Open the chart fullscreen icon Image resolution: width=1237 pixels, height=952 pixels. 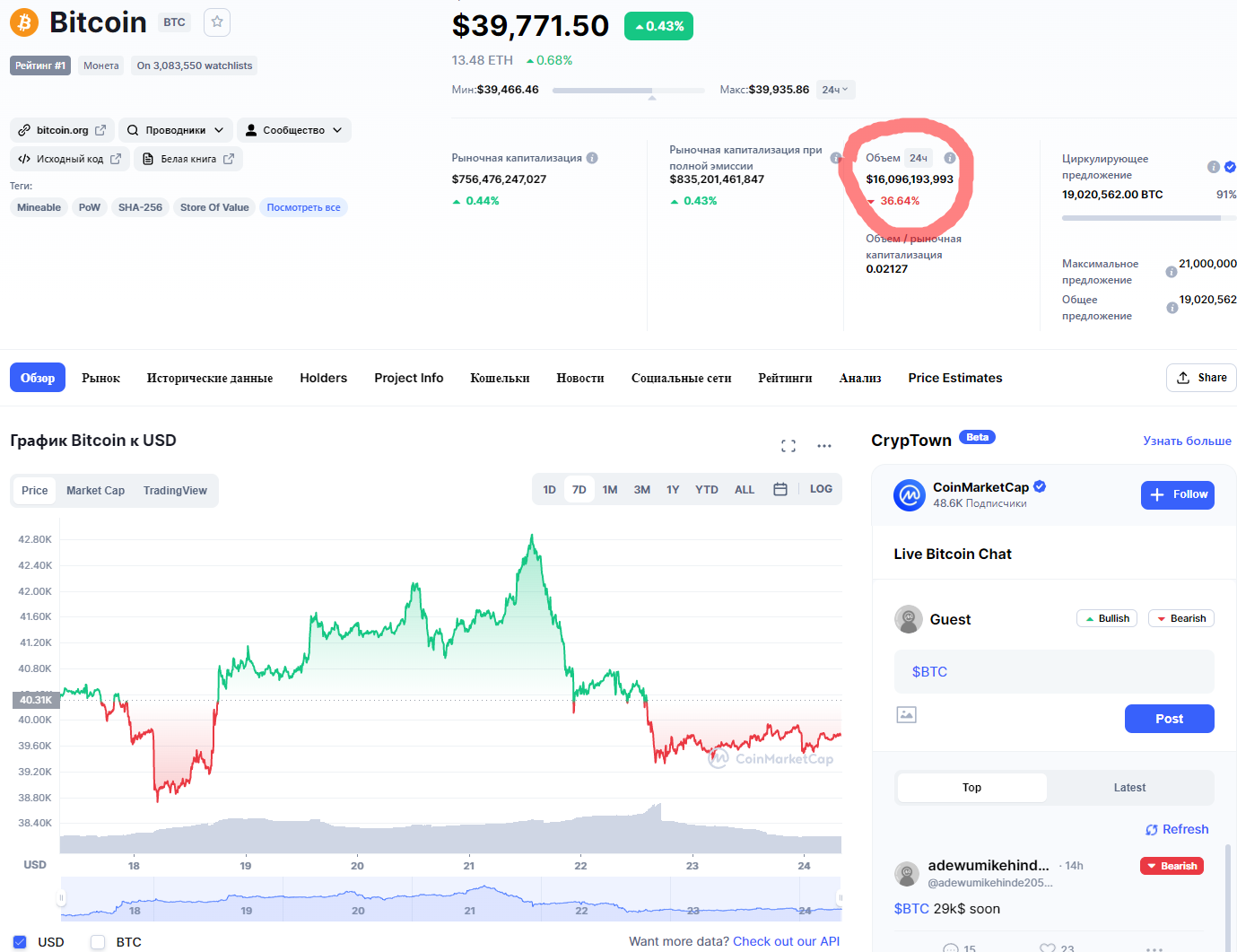pyautogui.click(x=788, y=446)
